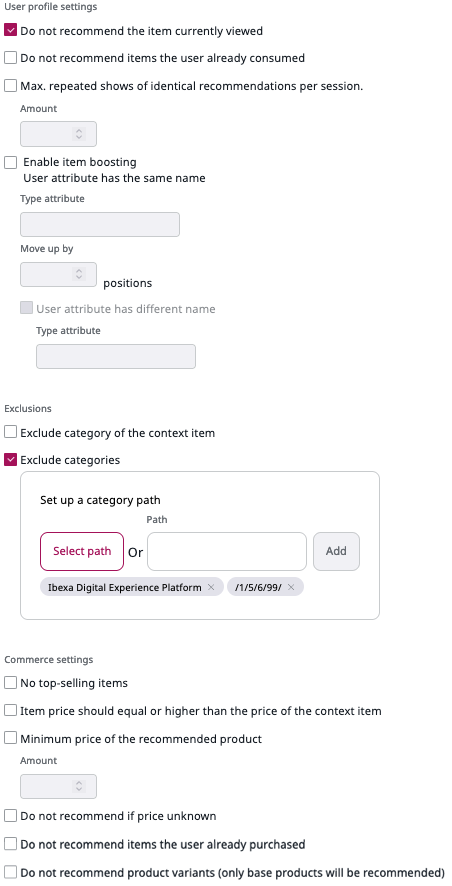Focus the category Path text field
The width and height of the screenshot is (452, 886).
(227, 551)
